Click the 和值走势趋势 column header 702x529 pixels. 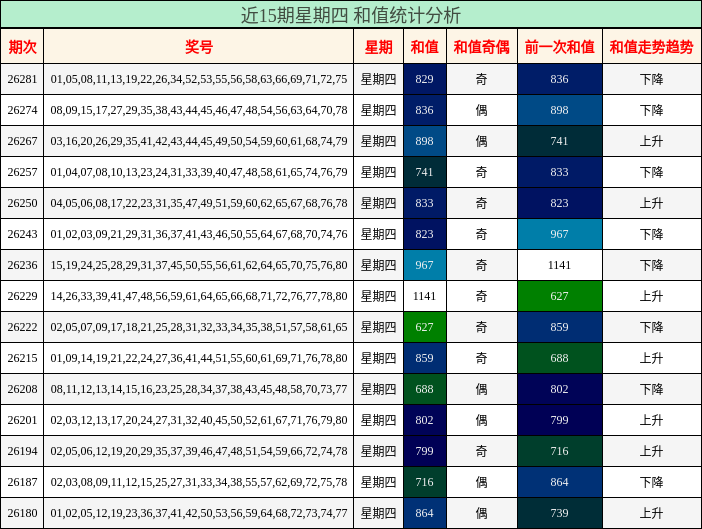coord(652,47)
